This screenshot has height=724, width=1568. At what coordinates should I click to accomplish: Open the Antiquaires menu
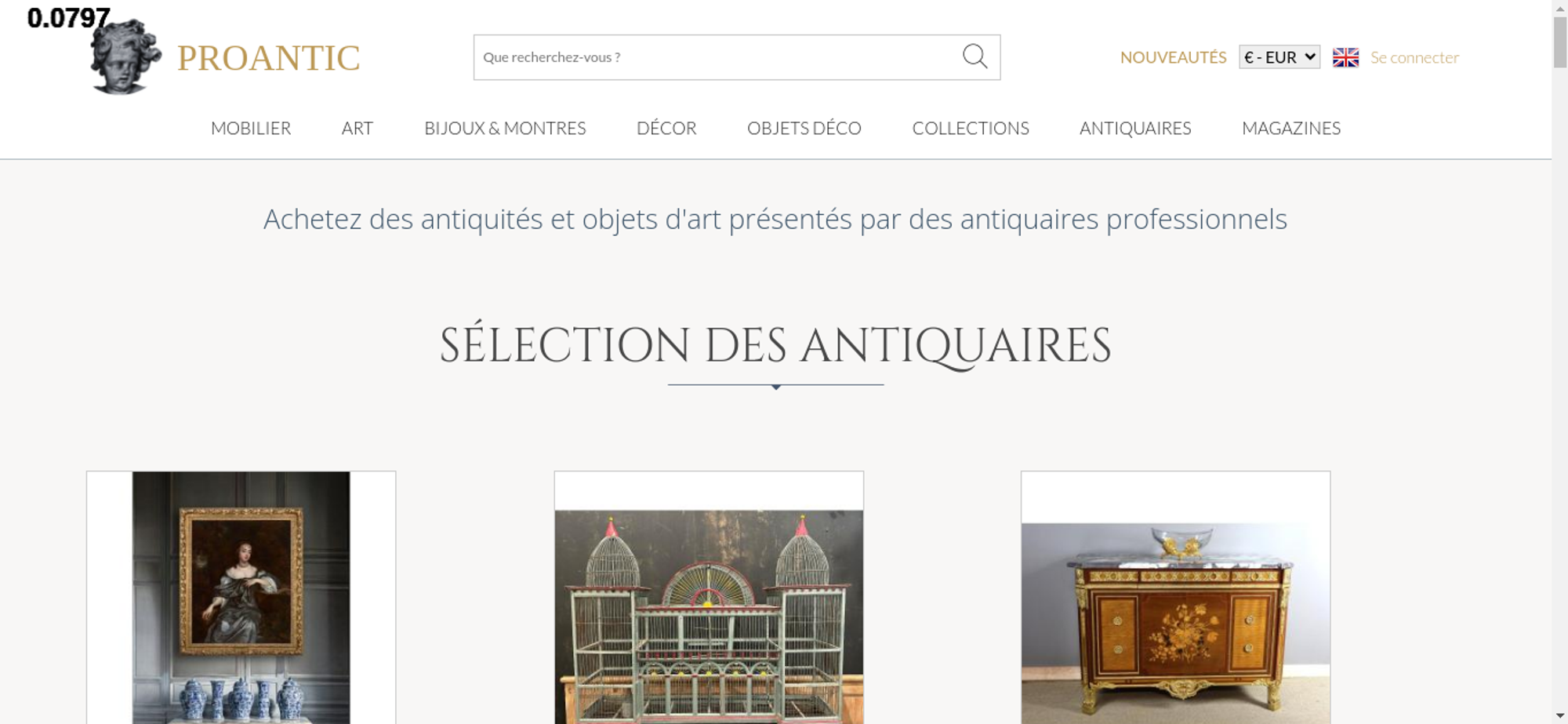pos(1135,128)
